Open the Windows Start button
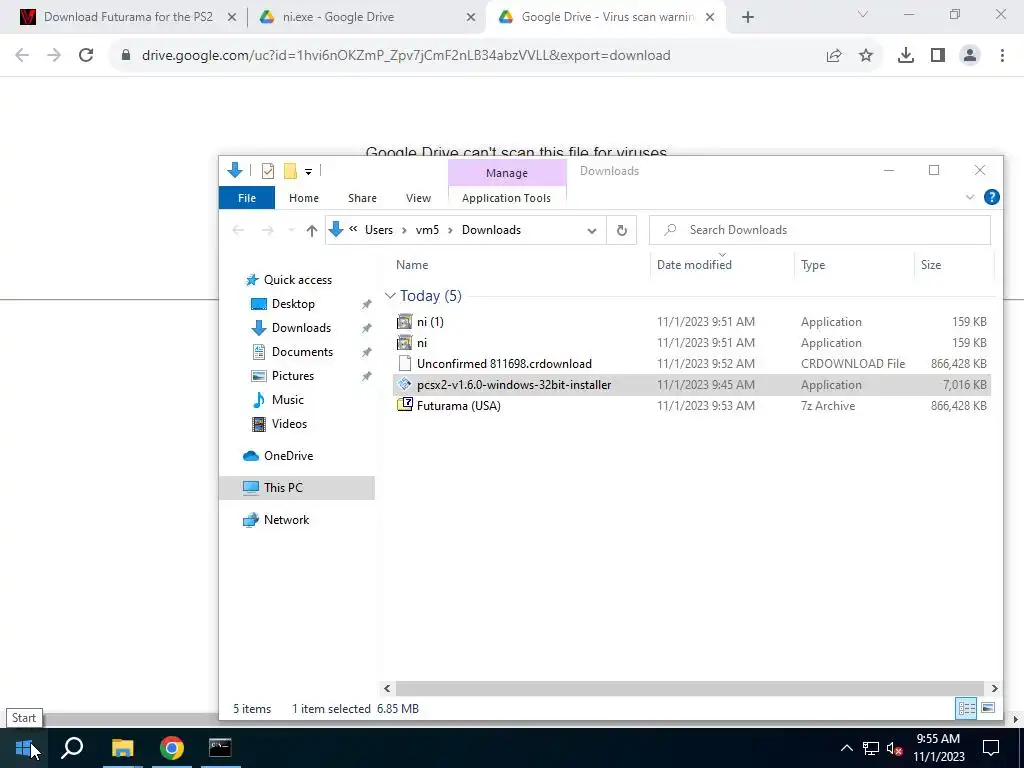This screenshot has width=1024, height=768. pos(24,748)
